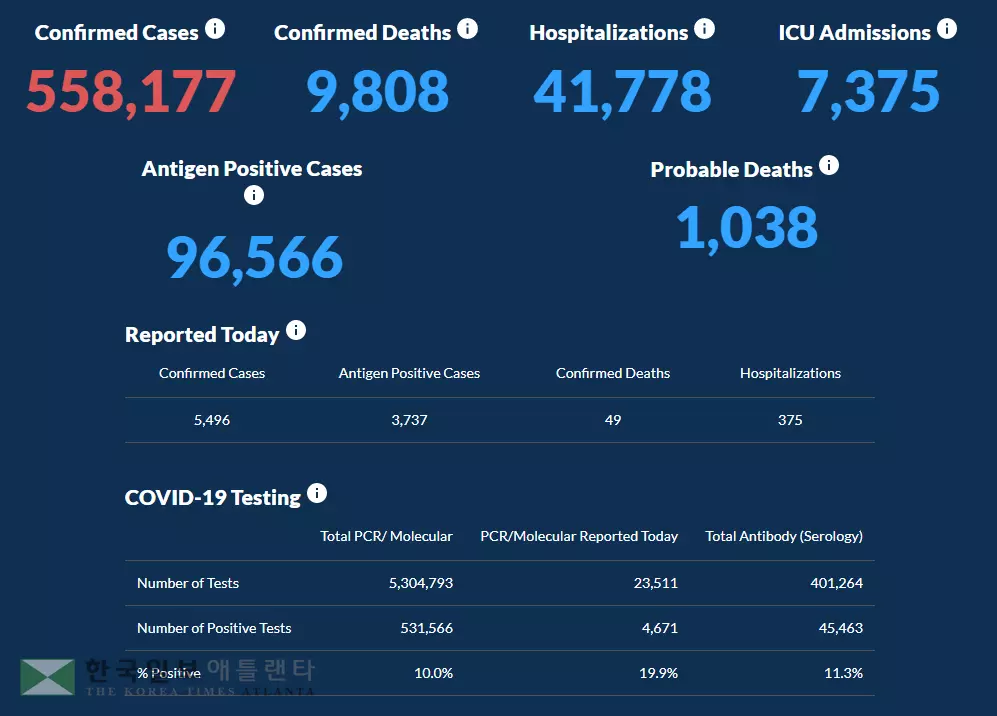Click the info icon next to Reported Today
Viewport: 997px width, 716px height.
pyautogui.click(x=295, y=331)
